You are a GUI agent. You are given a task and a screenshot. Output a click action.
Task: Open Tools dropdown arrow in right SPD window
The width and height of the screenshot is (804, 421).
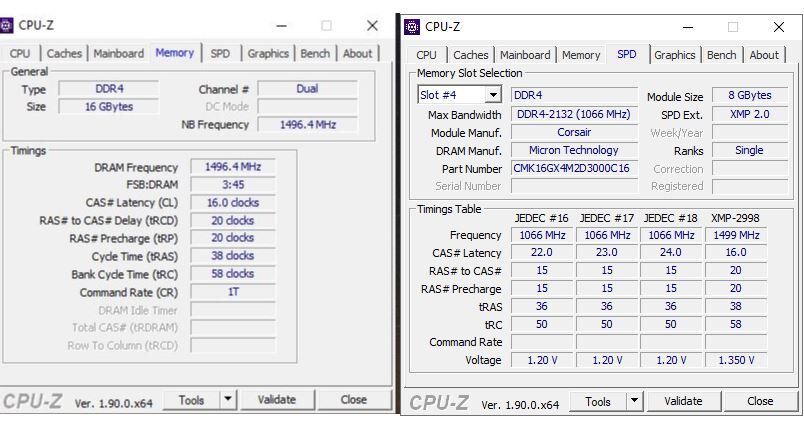point(634,400)
